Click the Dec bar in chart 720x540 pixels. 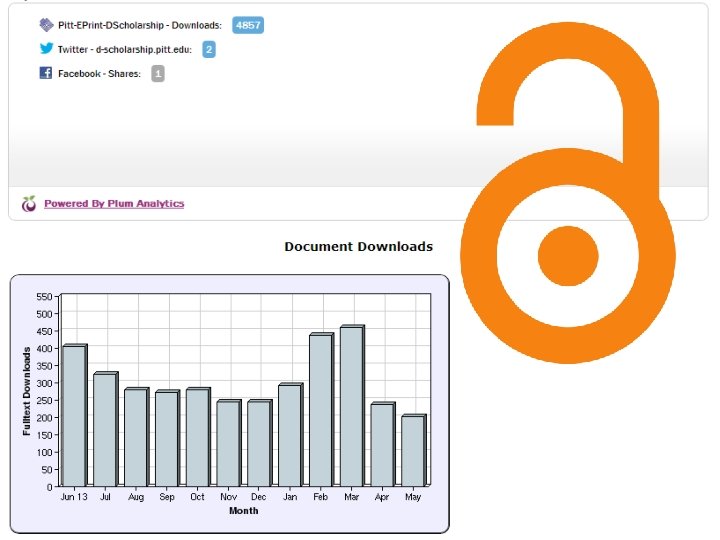[259, 443]
